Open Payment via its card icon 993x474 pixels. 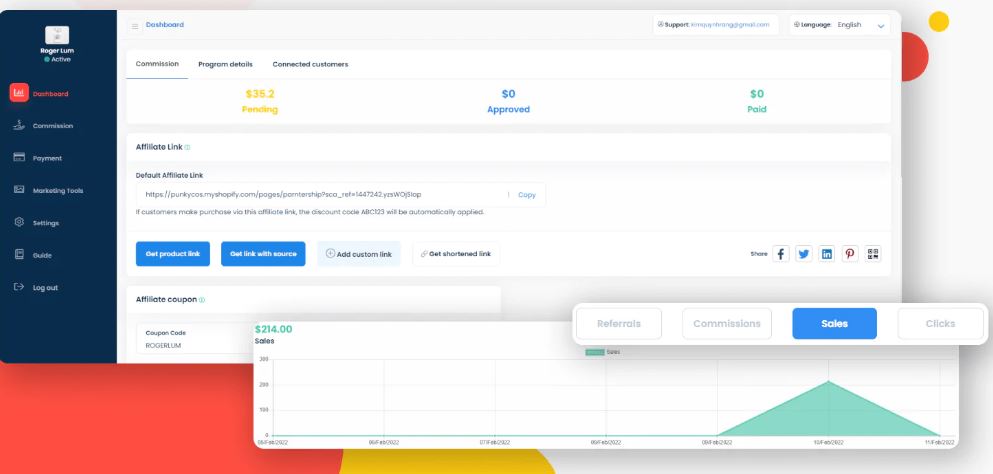coord(19,157)
